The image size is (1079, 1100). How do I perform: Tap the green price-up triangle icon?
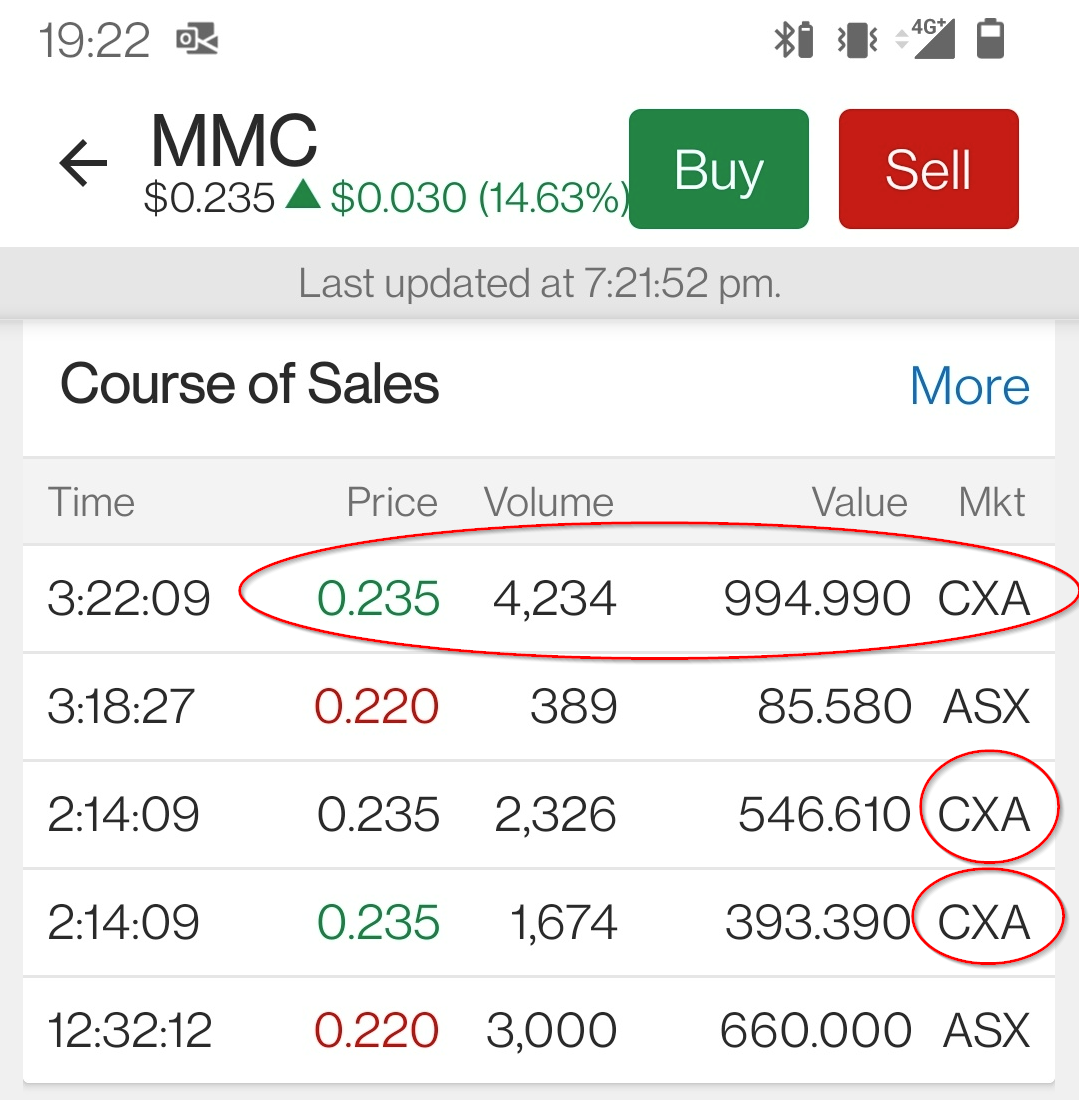tap(302, 195)
